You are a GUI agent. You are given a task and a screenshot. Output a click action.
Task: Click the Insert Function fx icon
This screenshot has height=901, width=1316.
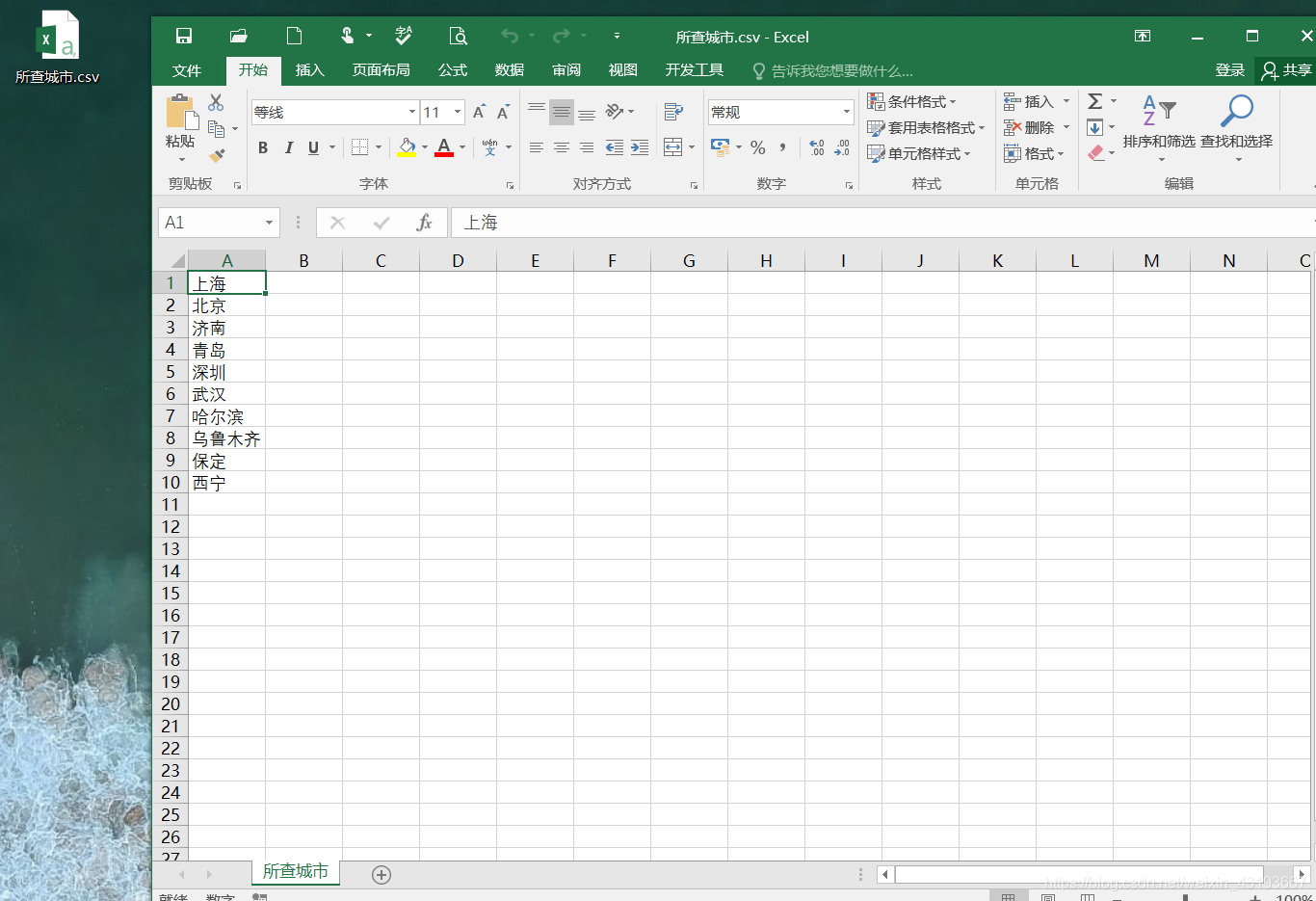coord(424,223)
